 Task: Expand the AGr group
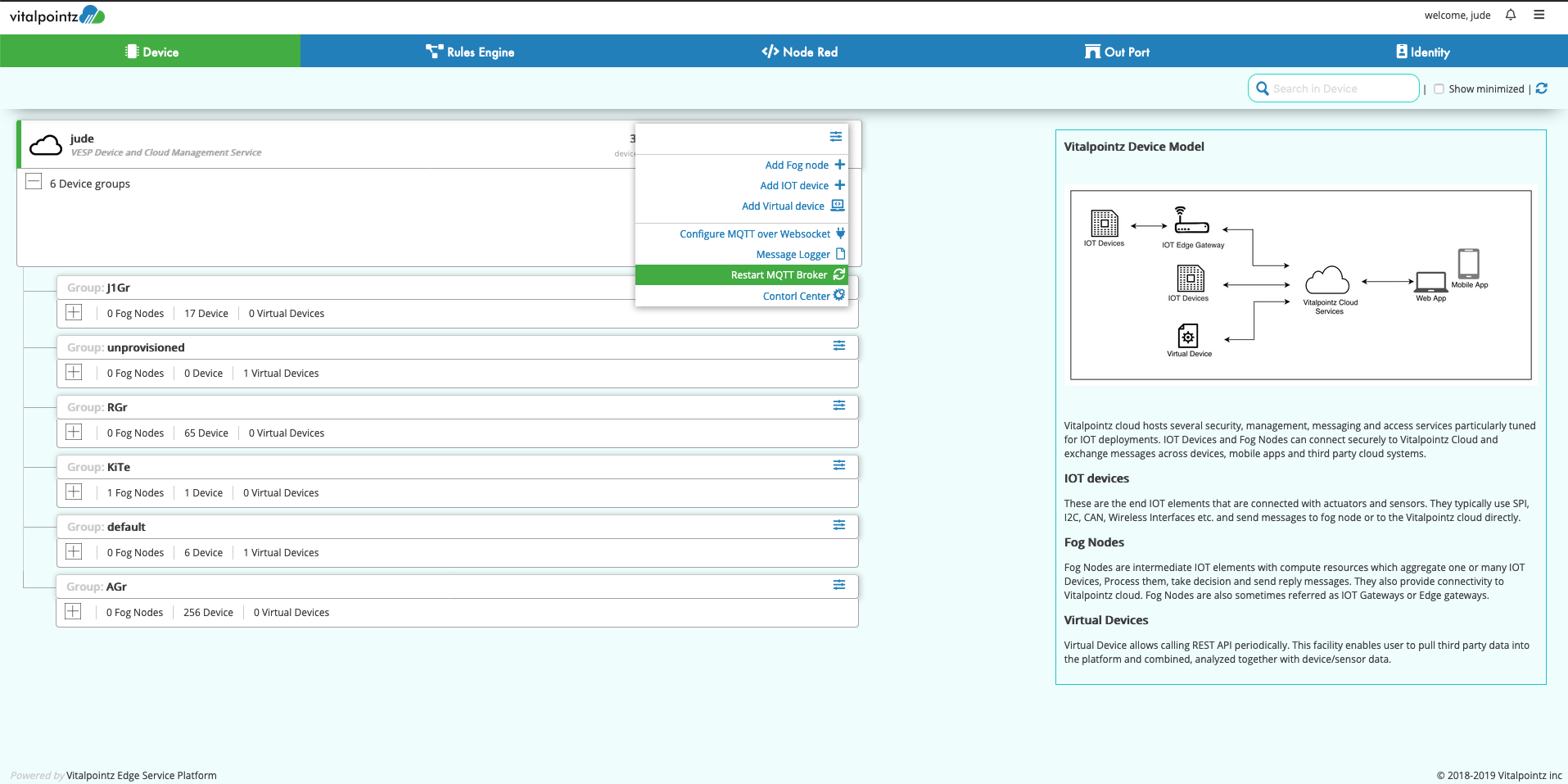tap(73, 611)
